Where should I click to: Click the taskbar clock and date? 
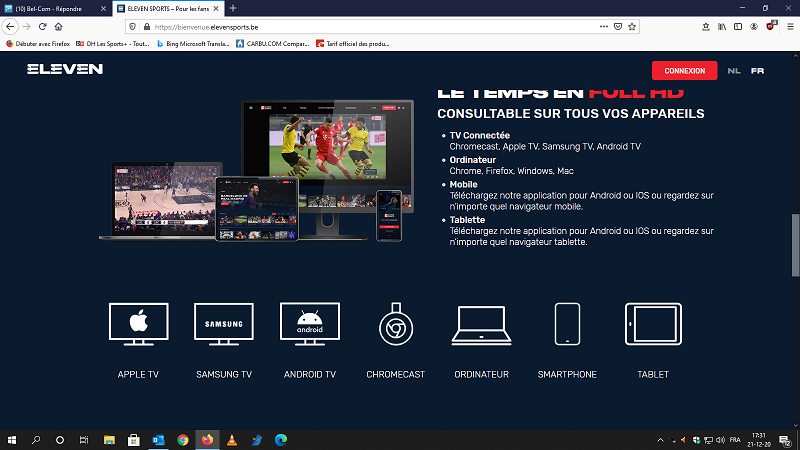point(759,440)
